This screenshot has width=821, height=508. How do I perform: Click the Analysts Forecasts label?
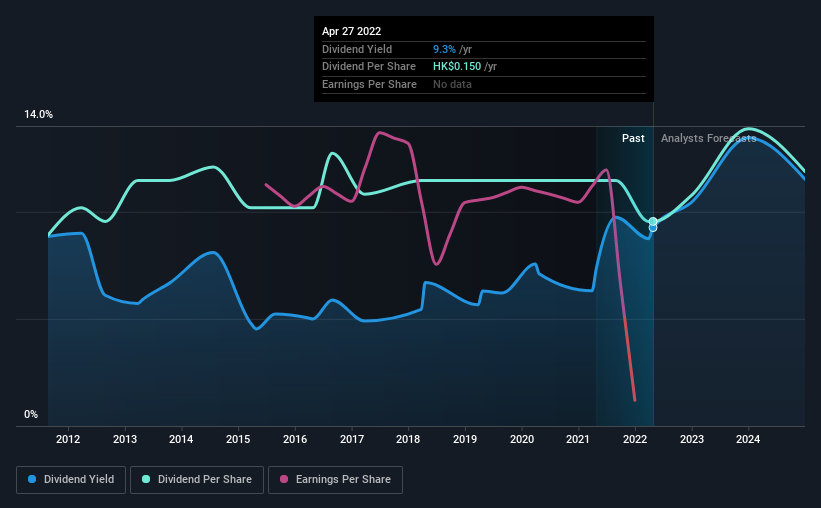coord(708,138)
